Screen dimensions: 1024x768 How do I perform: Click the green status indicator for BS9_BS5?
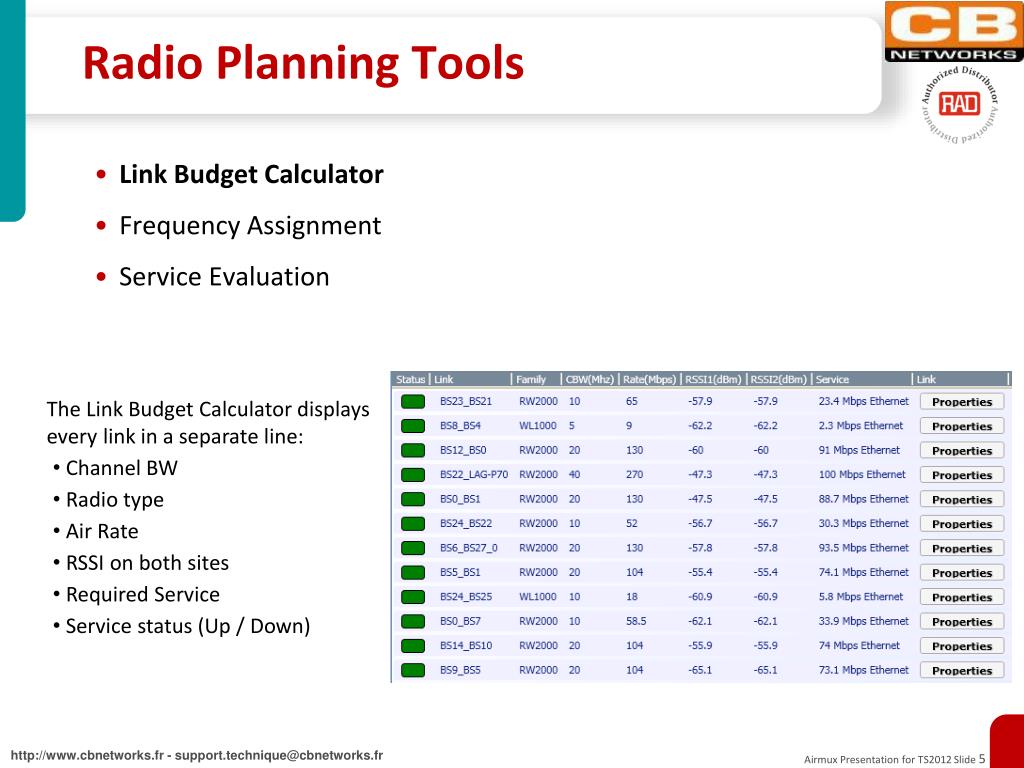click(413, 670)
